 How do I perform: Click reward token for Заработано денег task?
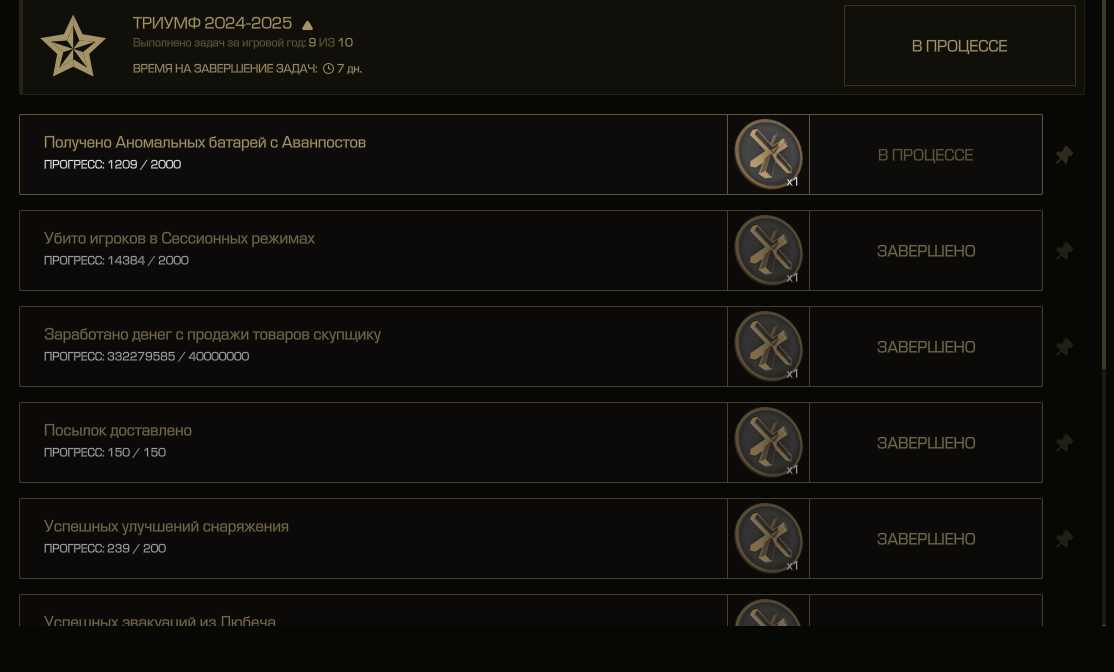click(768, 346)
